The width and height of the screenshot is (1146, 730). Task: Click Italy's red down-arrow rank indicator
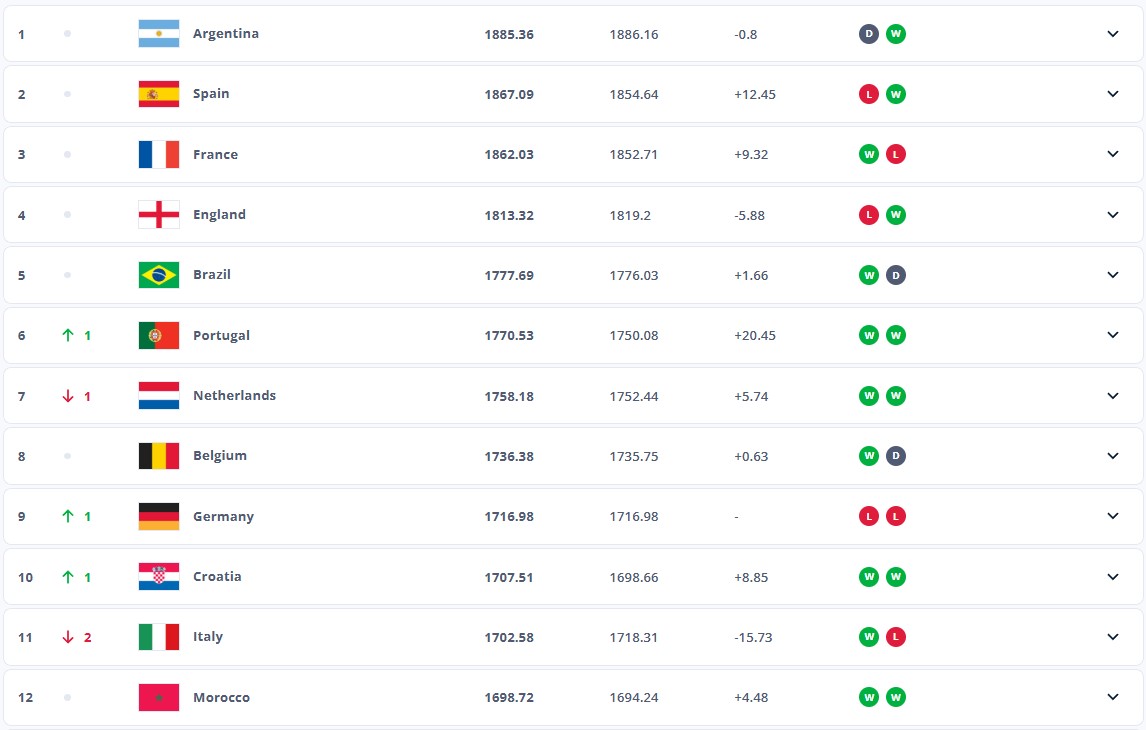[x=68, y=637]
